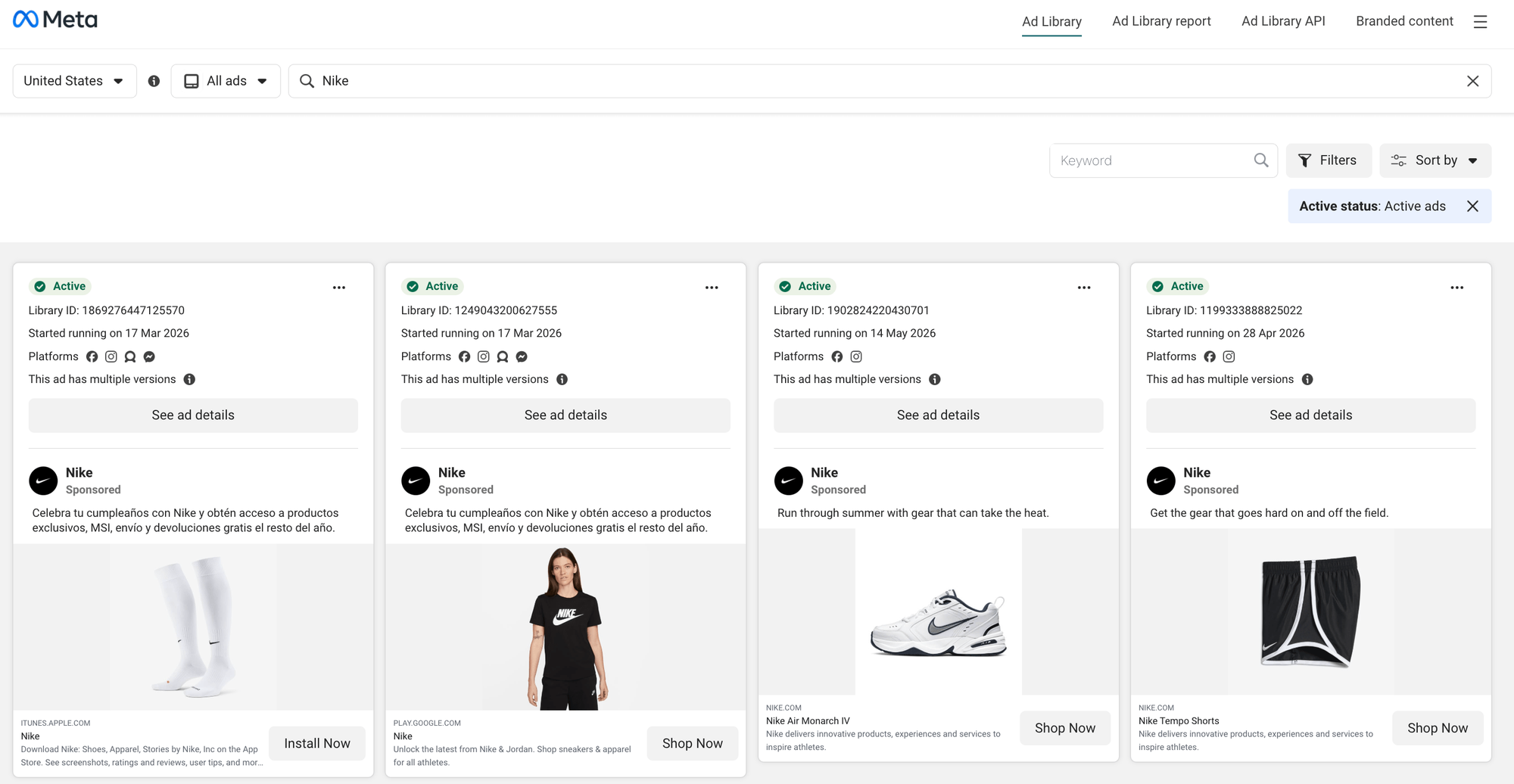
Task: Click Instagram platform icon on ad 1869276447125570
Action: click(x=111, y=356)
